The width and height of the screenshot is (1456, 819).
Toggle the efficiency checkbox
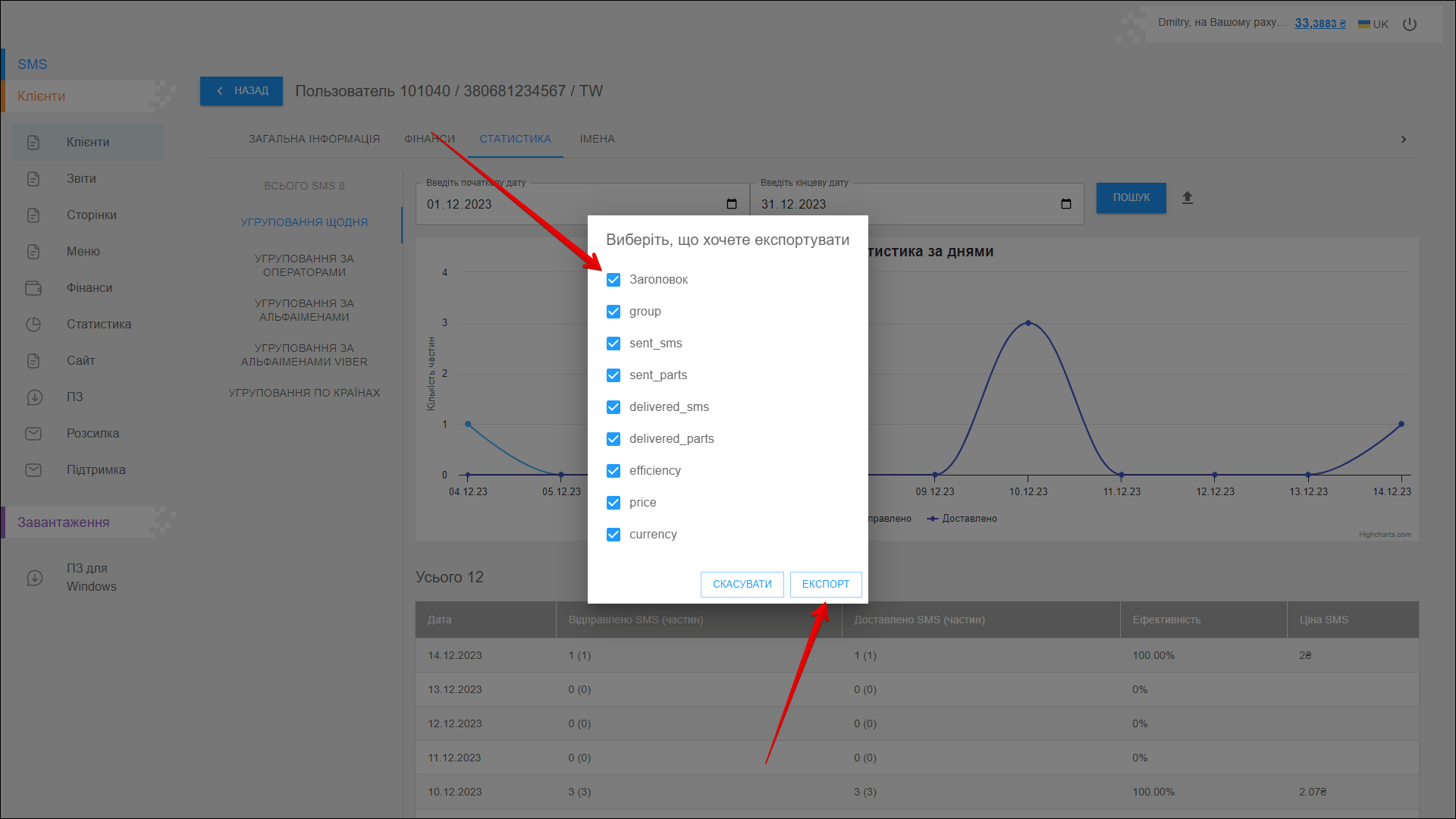pyautogui.click(x=613, y=471)
